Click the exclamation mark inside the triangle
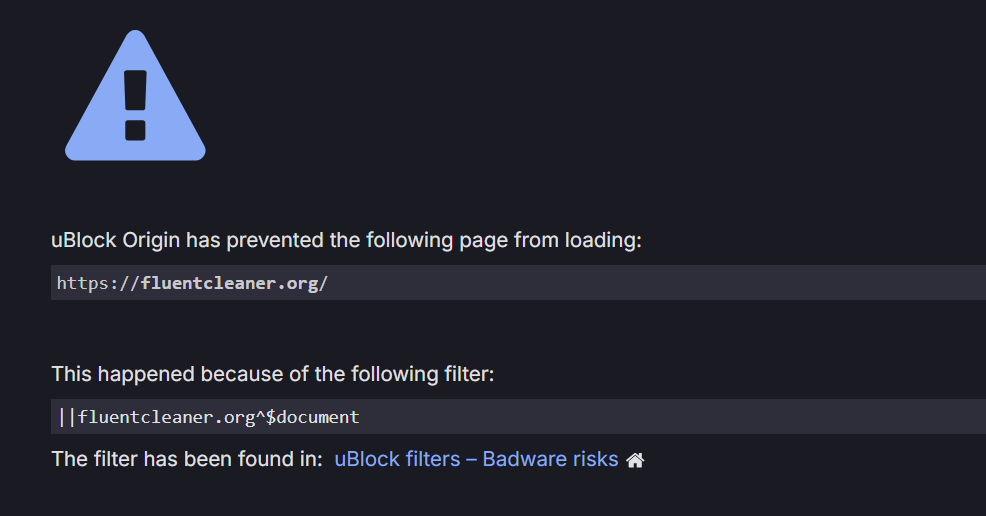Image resolution: width=986 pixels, height=516 pixels. point(135,104)
